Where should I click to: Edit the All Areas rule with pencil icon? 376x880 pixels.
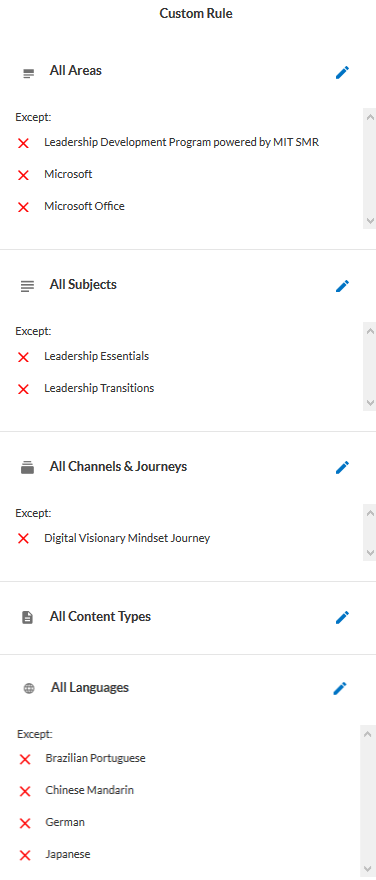342,72
